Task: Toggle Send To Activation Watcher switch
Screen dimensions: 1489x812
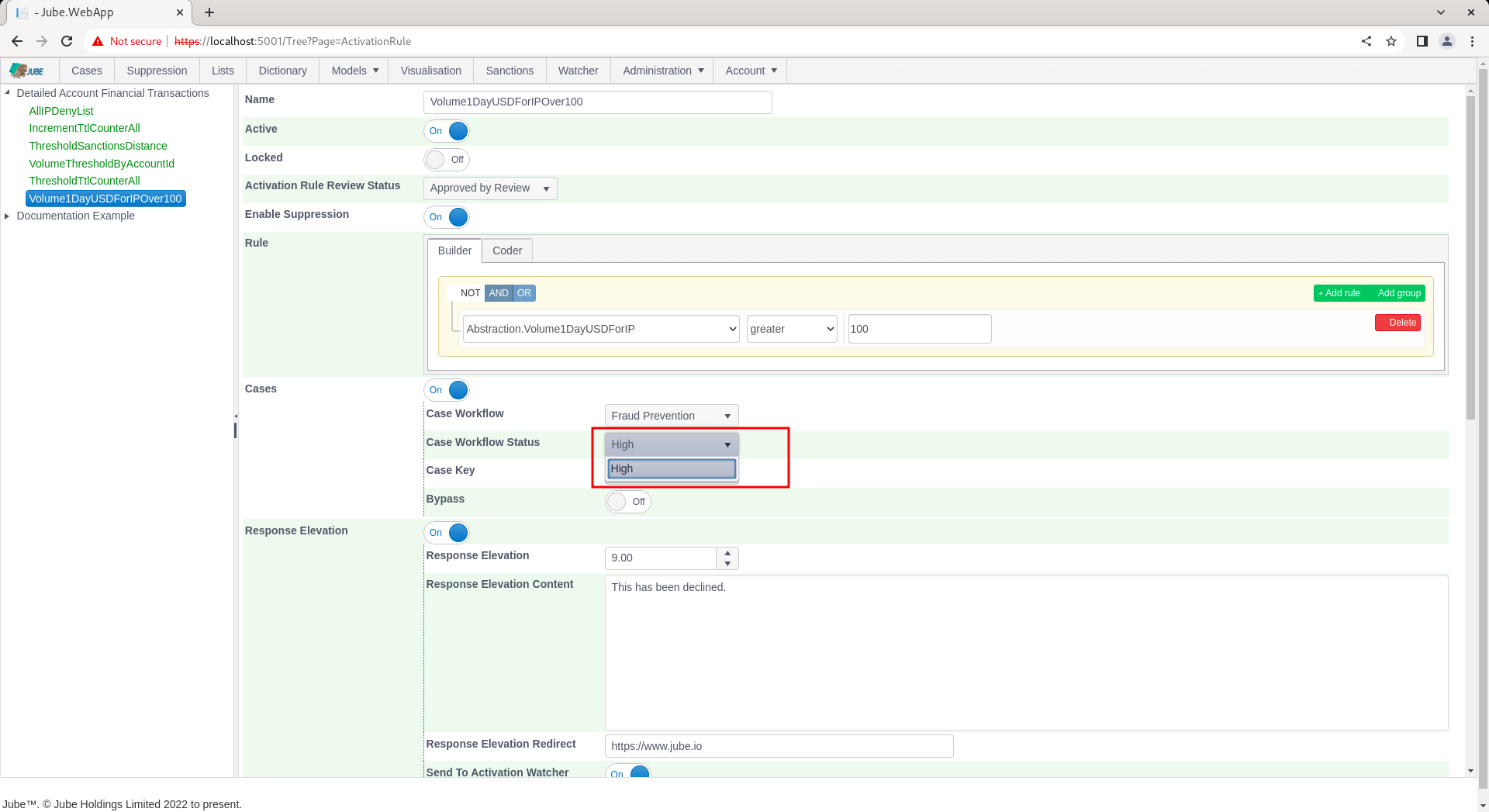Action: pos(628,772)
